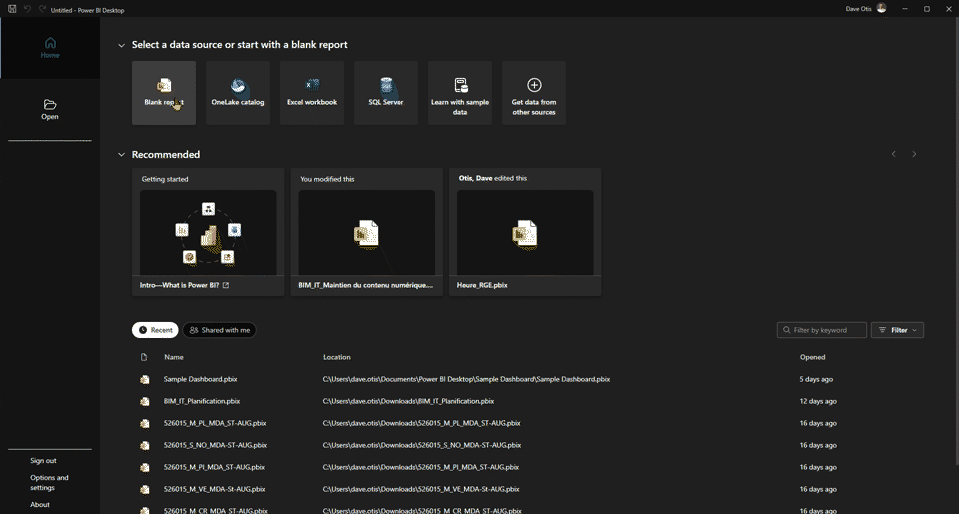959x514 pixels.
Task: Choose the SQL Server data source
Action: [386, 93]
